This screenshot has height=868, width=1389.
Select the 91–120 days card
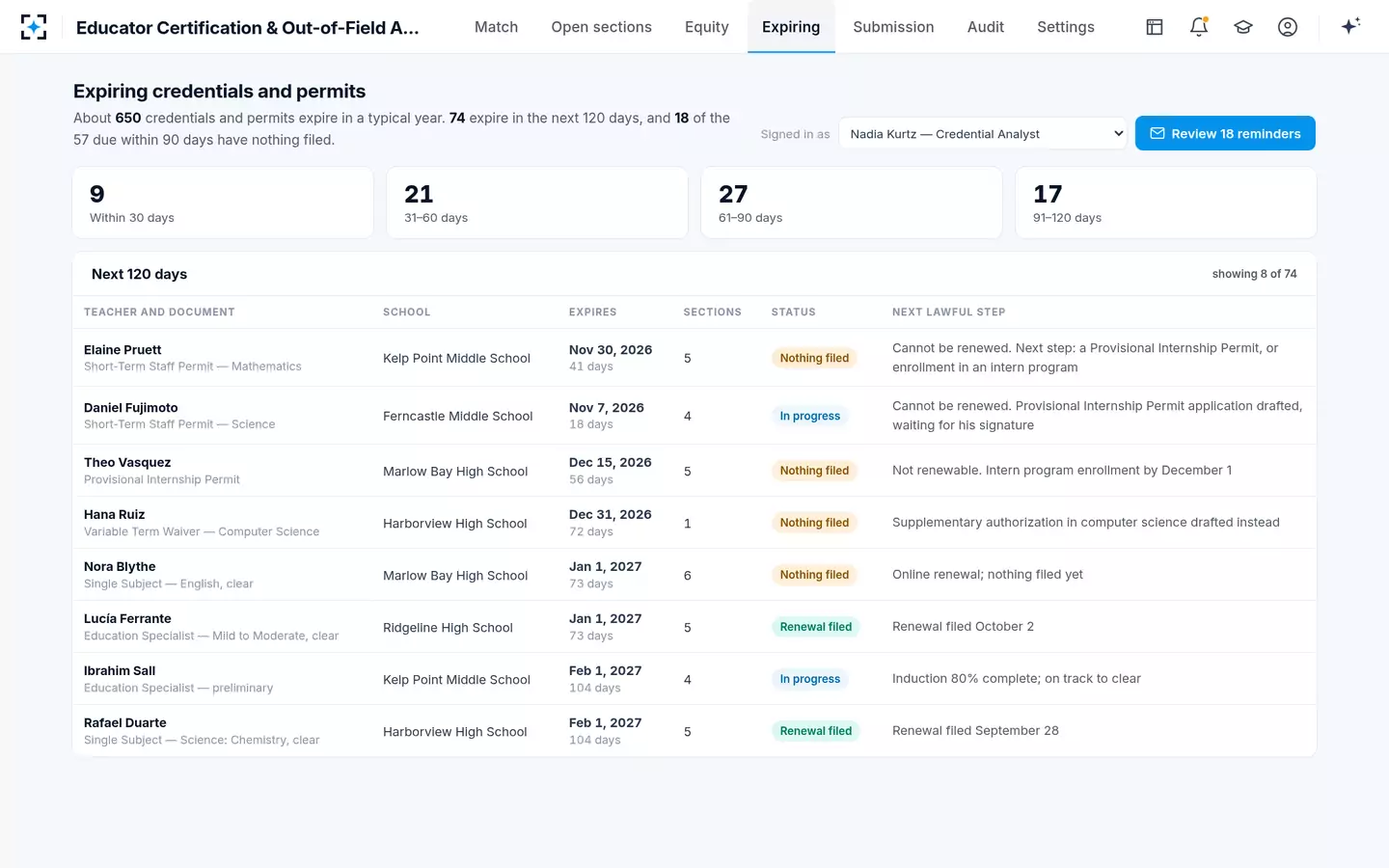point(1166,203)
